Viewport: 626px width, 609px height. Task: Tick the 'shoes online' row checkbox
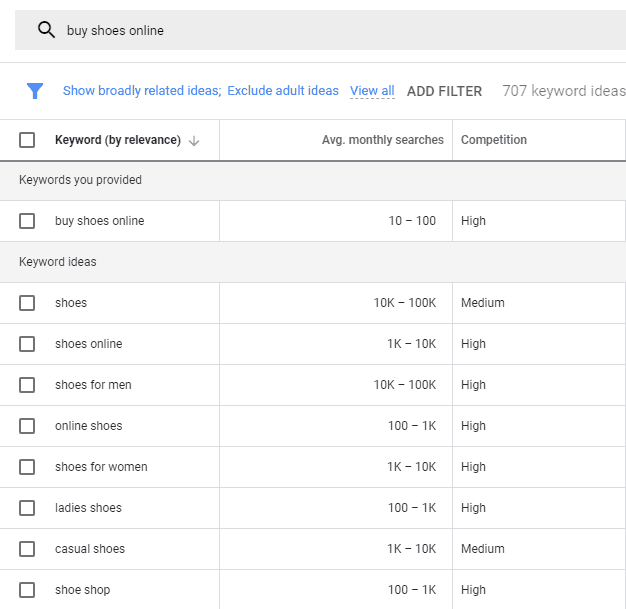click(27, 344)
